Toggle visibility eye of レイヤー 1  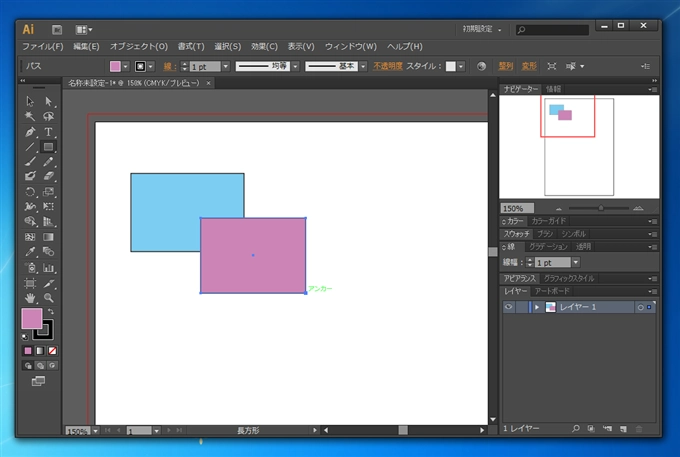click(x=509, y=307)
